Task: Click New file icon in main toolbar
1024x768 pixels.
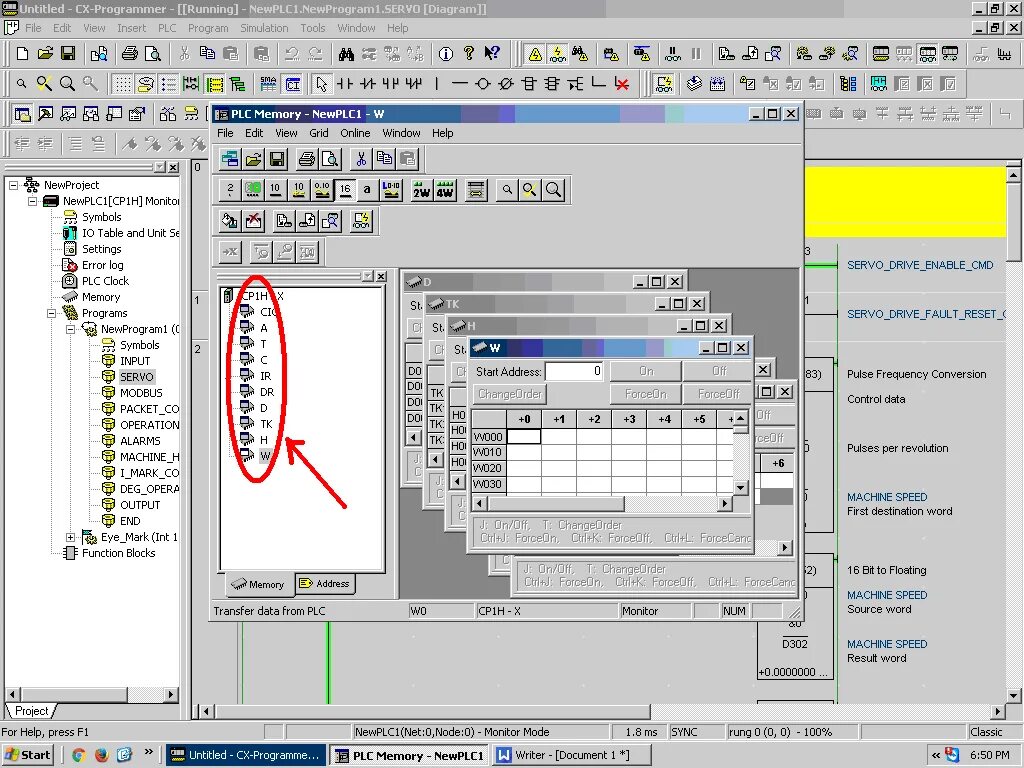Action: pyautogui.click(x=22, y=54)
